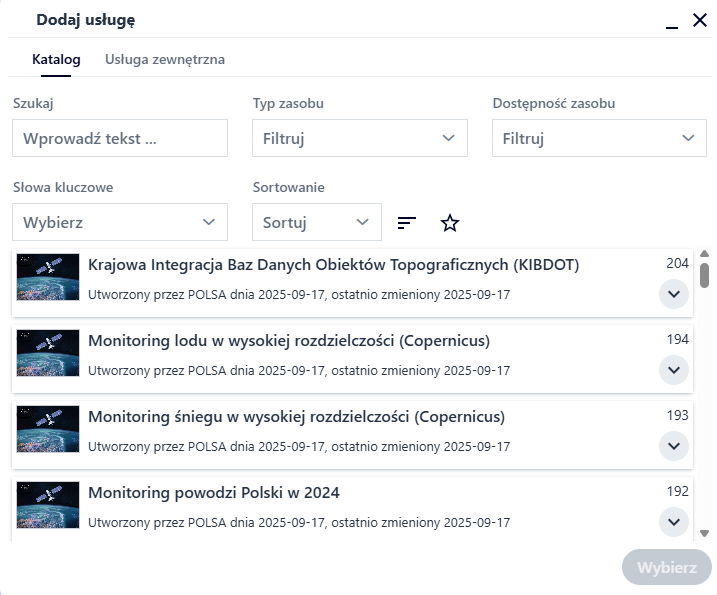717x595 pixels.
Task: Switch to the Katalog tab
Action: 56,59
